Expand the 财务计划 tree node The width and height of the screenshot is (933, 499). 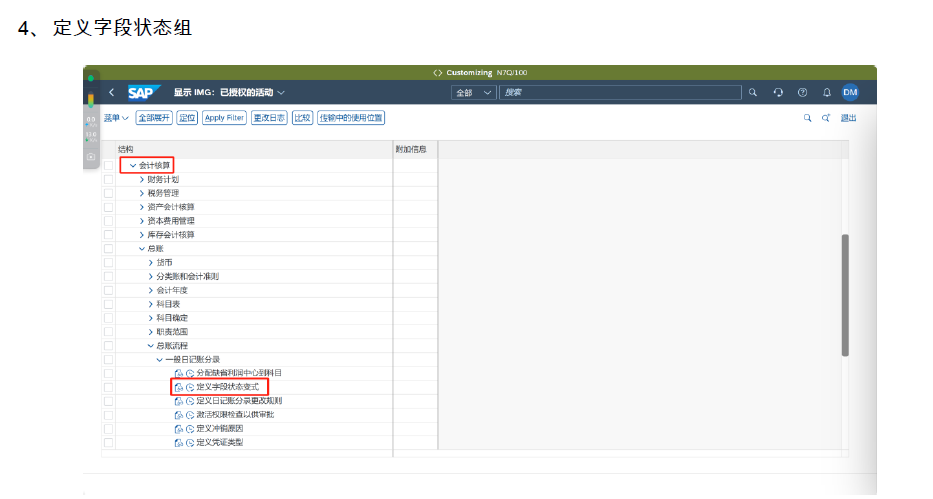coord(141,179)
